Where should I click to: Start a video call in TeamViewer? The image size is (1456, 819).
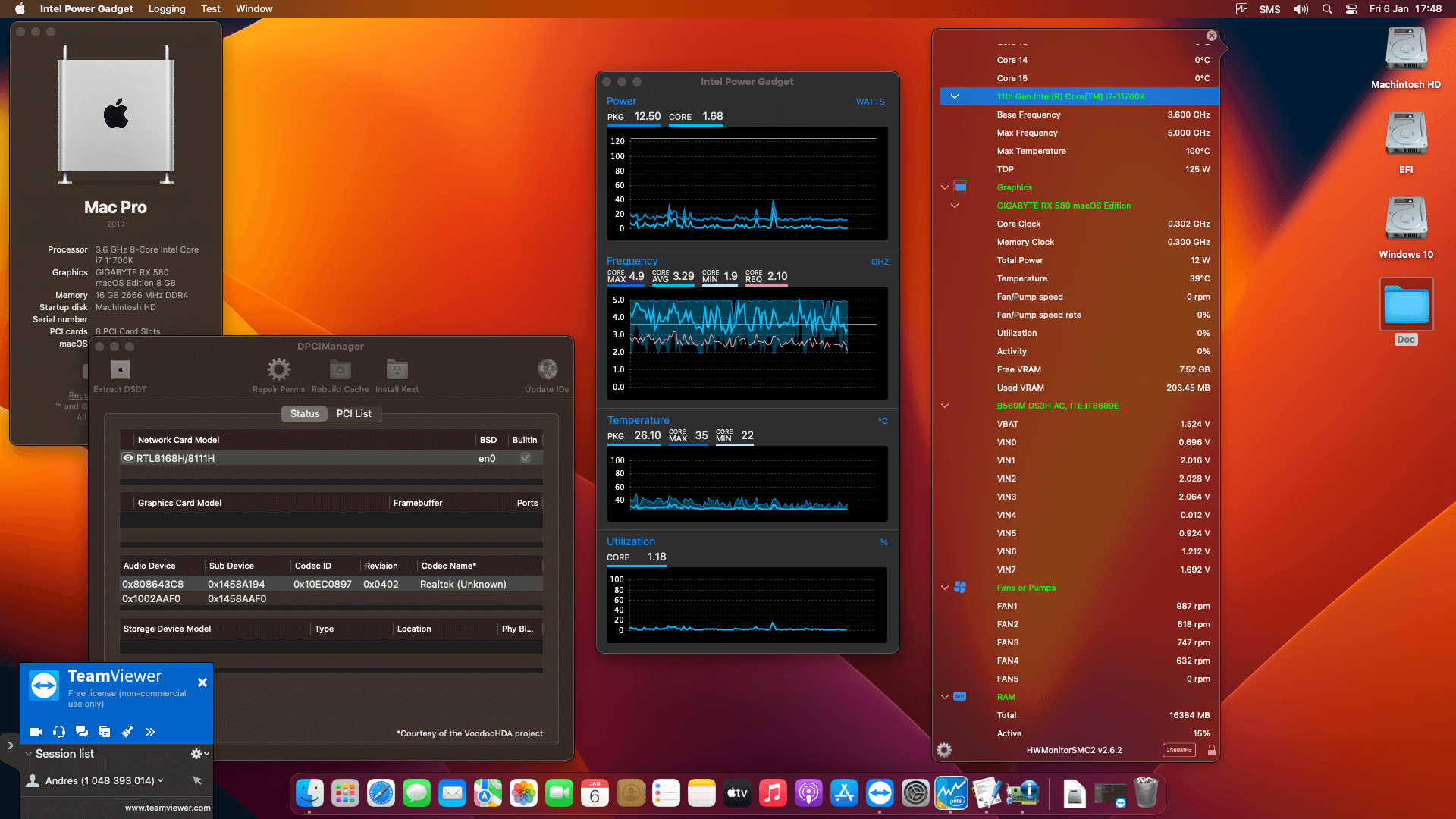pos(36,732)
